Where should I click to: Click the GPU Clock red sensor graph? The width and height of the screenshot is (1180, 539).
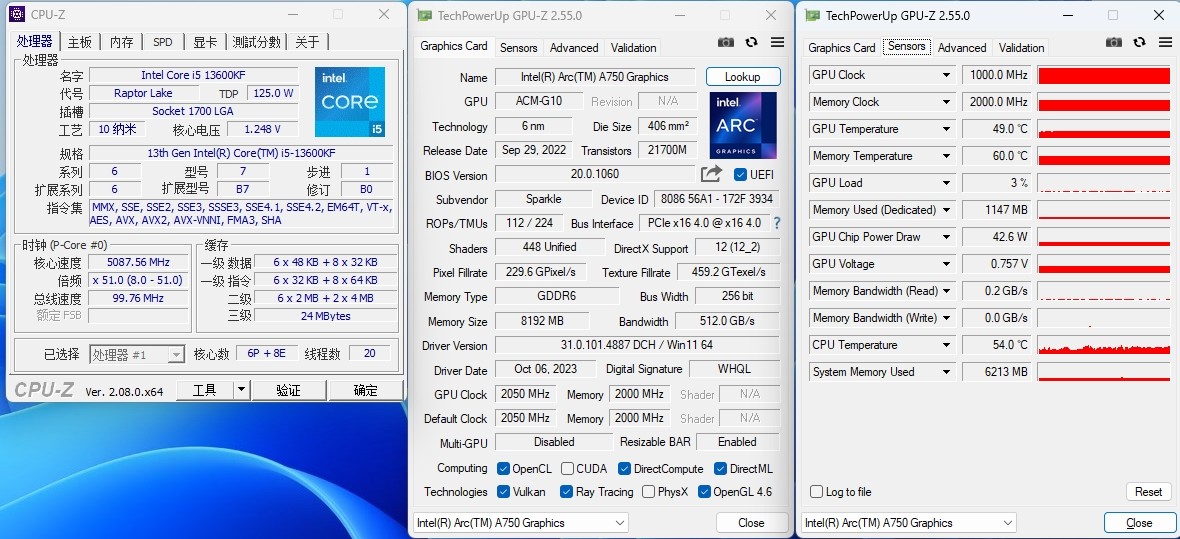coord(1105,75)
